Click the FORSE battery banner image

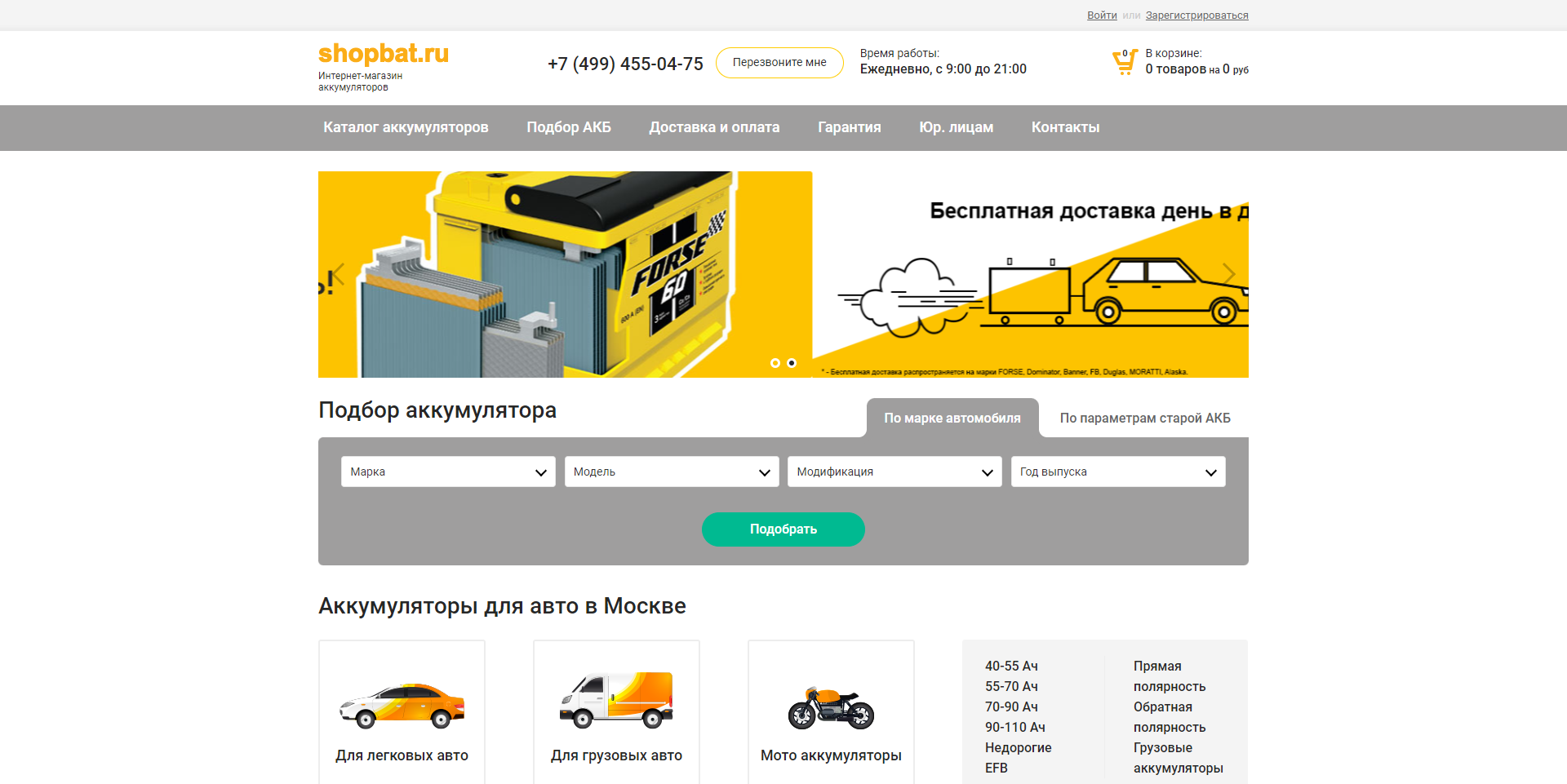565,274
